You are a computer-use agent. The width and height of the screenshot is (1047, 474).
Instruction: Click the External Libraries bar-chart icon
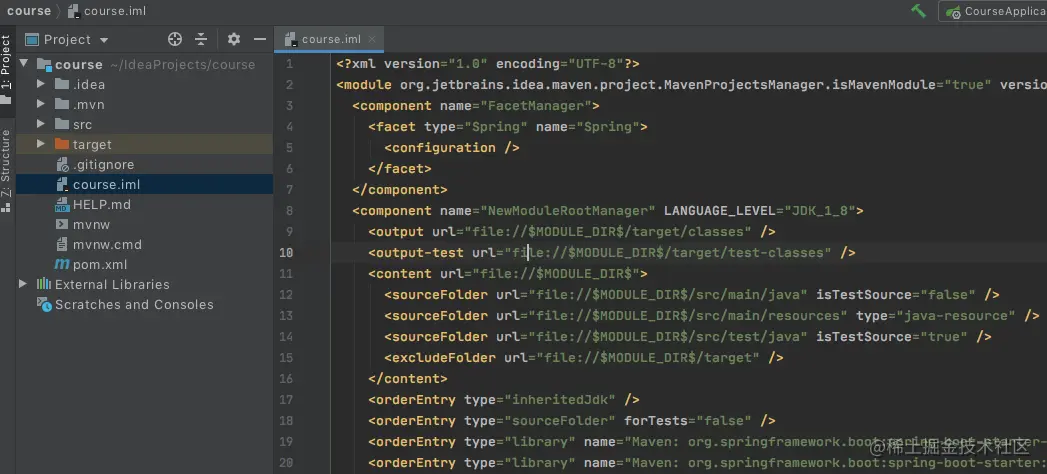point(43,284)
